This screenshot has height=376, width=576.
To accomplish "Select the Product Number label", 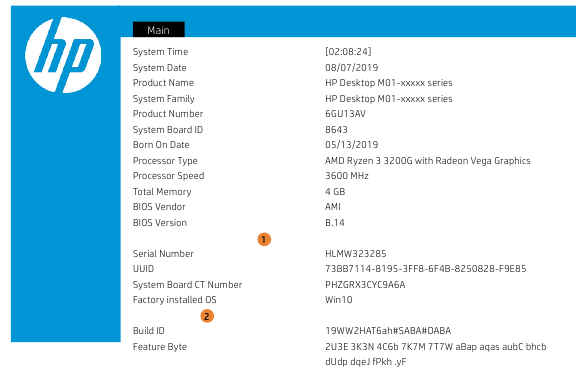I will point(168,114).
